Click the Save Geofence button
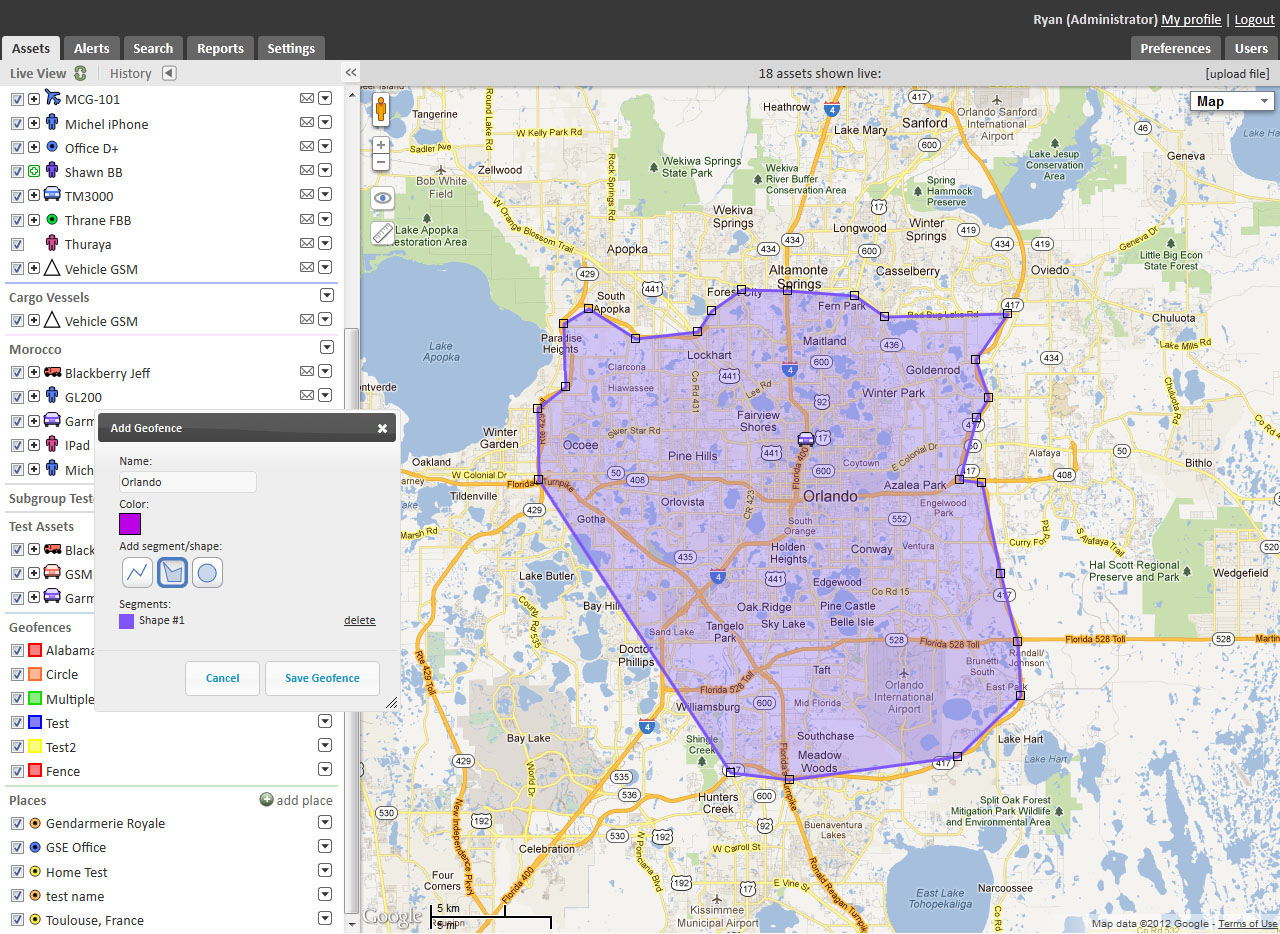1280x934 pixels. pyautogui.click(x=322, y=677)
